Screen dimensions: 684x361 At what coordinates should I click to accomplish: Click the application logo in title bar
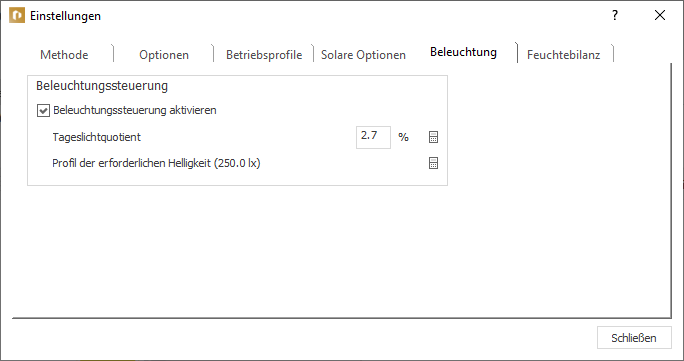click(x=17, y=16)
